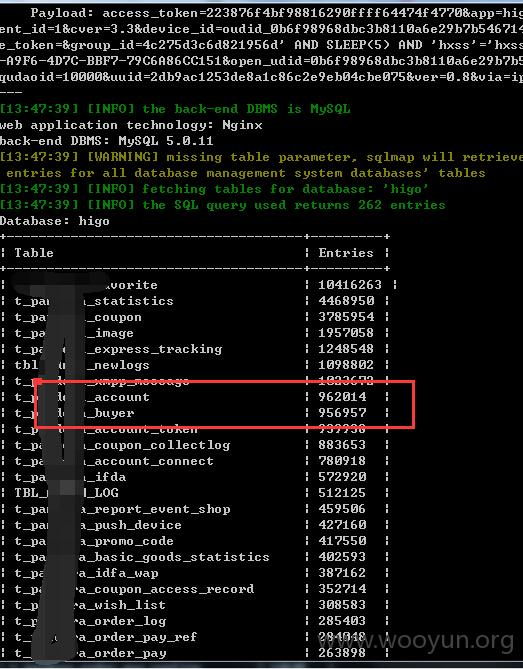This screenshot has height=669, width=523.
Task: Select the 'web application technology: Nginx' line
Action: [131, 125]
